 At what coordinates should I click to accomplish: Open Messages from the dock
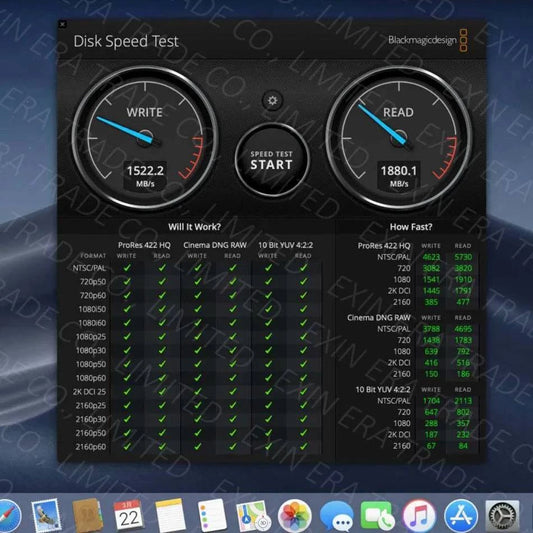tap(337, 516)
